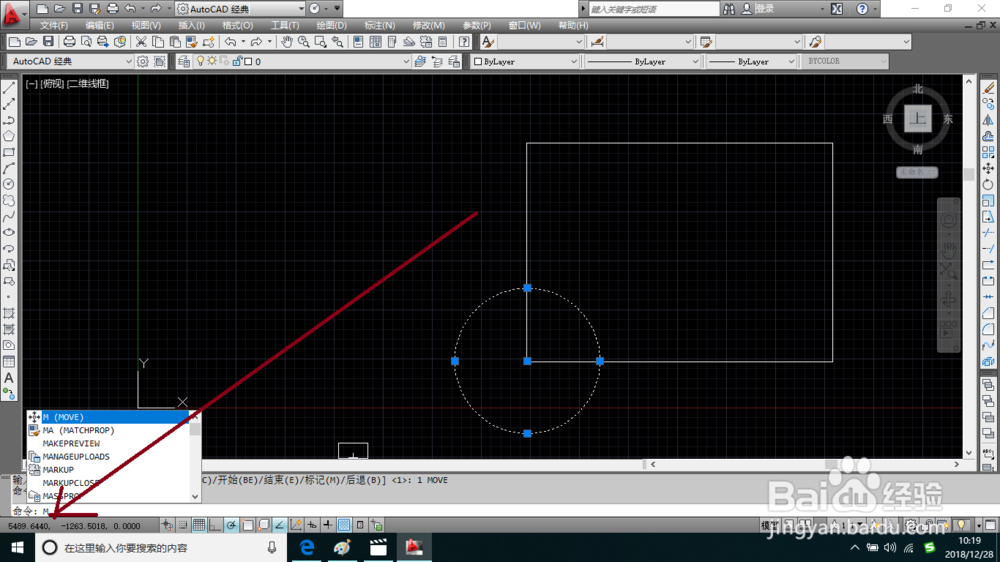
Task: Click the Erase tool in modify toolbar
Action: [988, 88]
